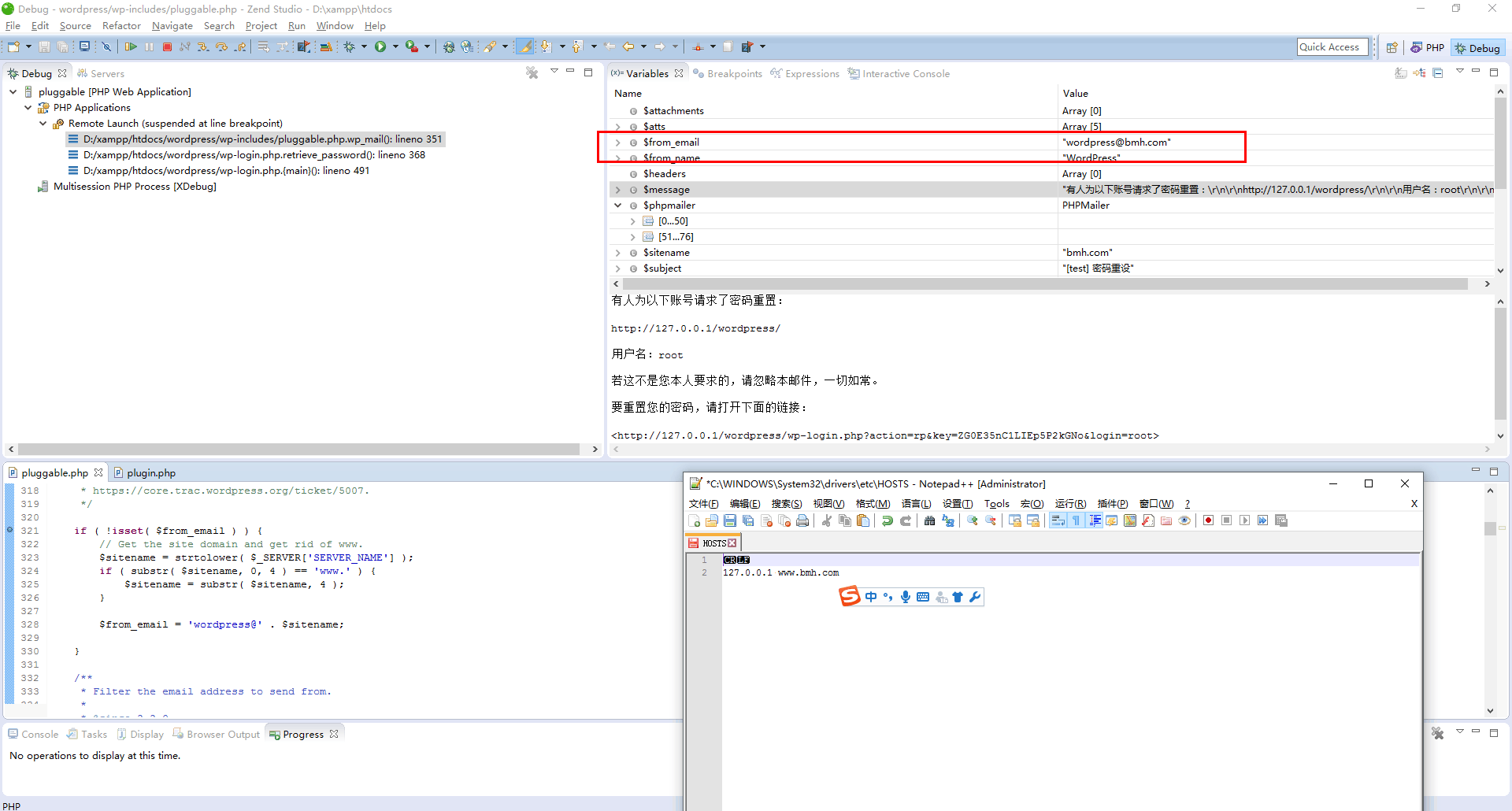Click the Save icon in Zend toolbar
Viewport: 1512px width, 811px height.
coord(44,47)
